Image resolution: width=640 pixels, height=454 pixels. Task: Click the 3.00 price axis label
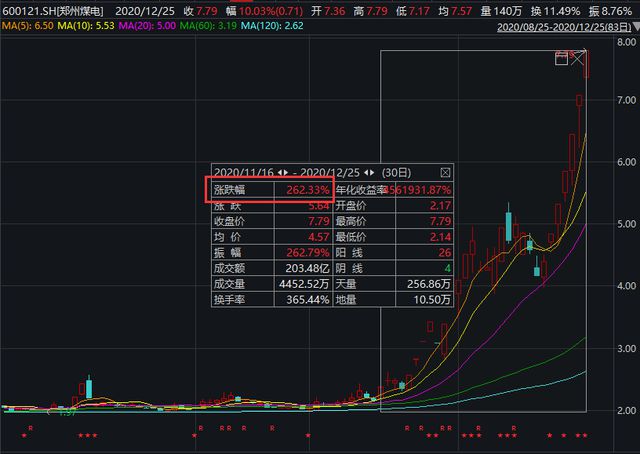click(627, 349)
